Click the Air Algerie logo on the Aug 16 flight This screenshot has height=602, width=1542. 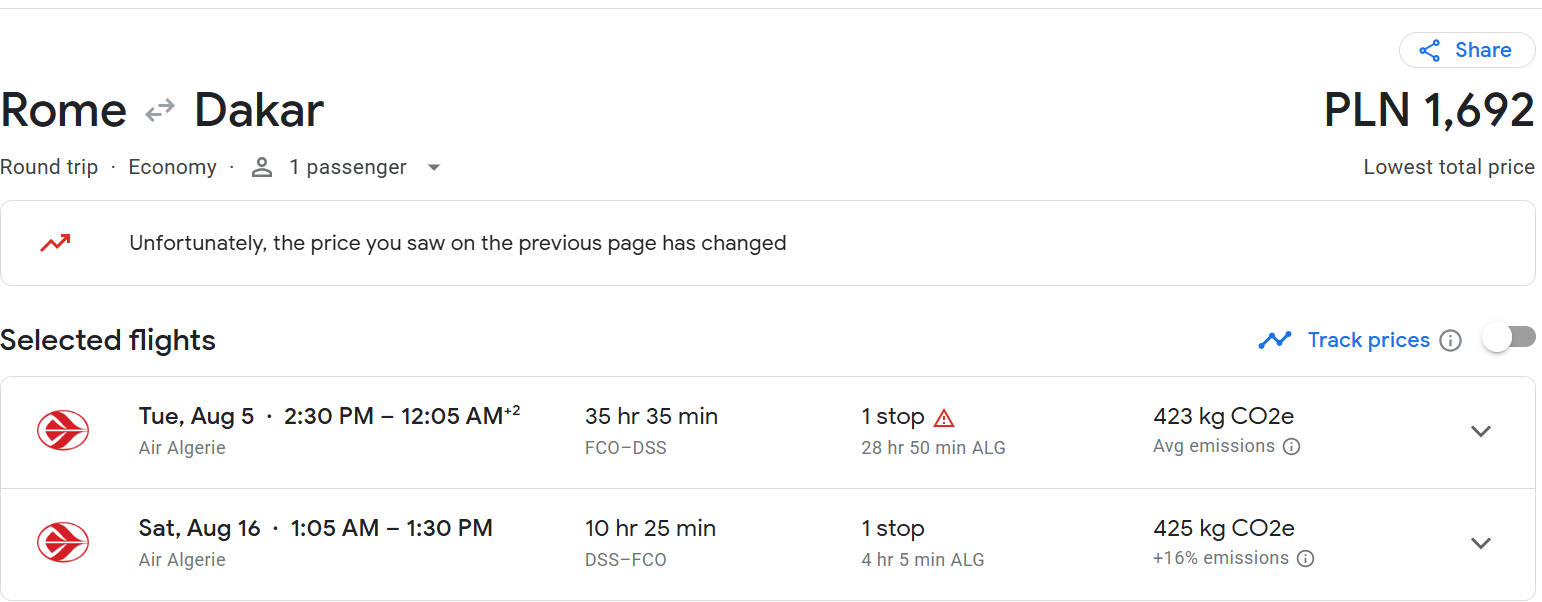tap(63, 543)
